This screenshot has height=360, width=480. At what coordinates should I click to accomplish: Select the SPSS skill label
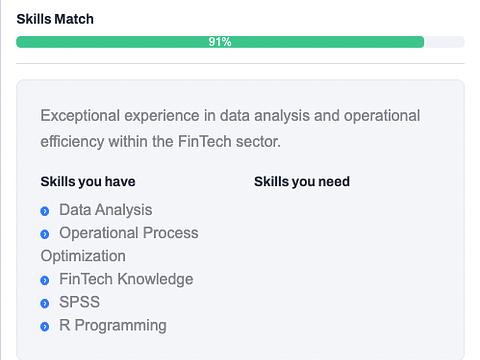[x=79, y=302]
